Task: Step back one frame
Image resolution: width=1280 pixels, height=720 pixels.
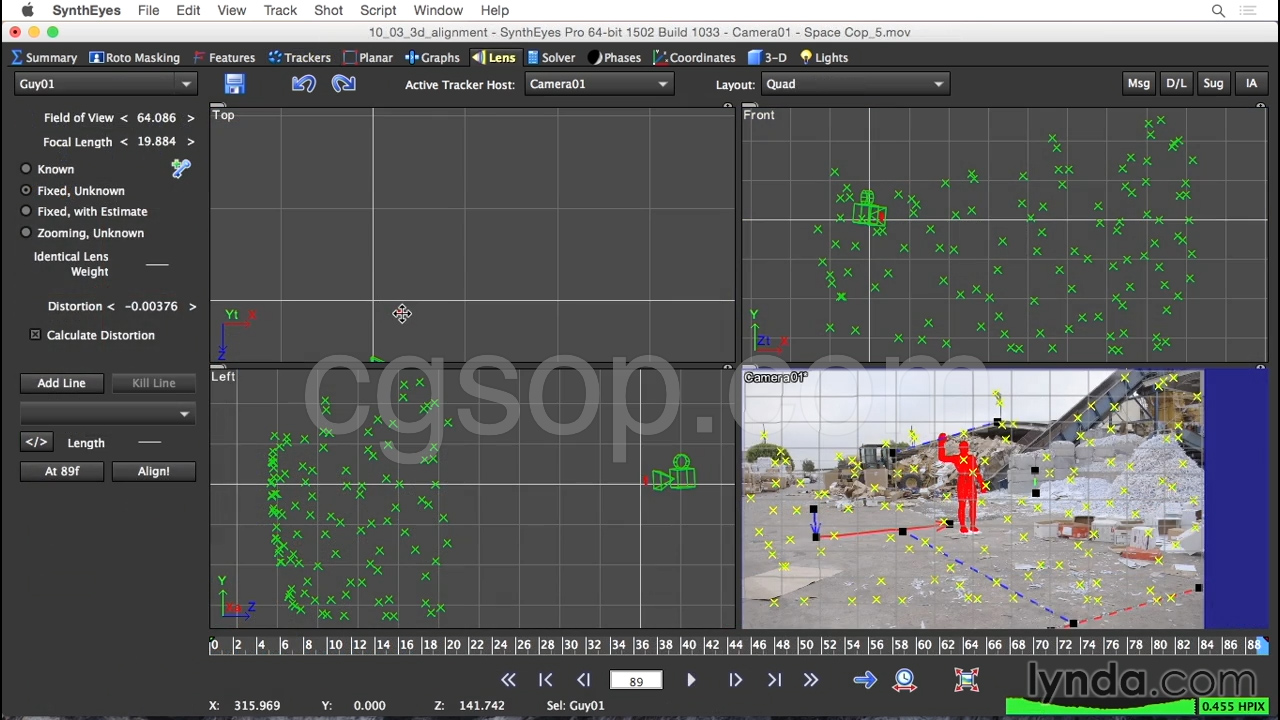Action: pyautogui.click(x=584, y=681)
